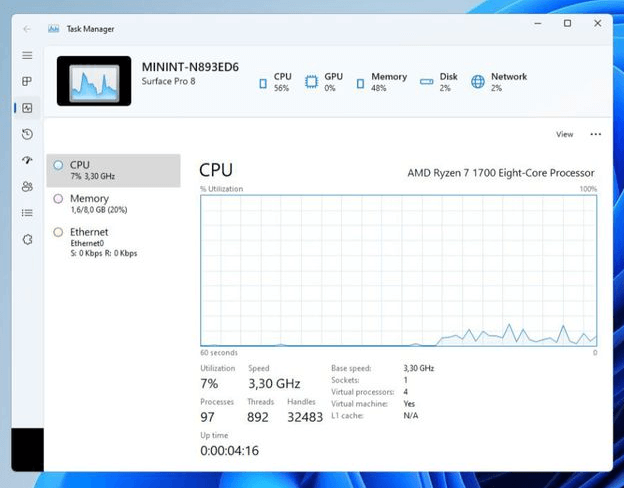Select the Performance page icon
The image size is (624, 488).
[27, 108]
